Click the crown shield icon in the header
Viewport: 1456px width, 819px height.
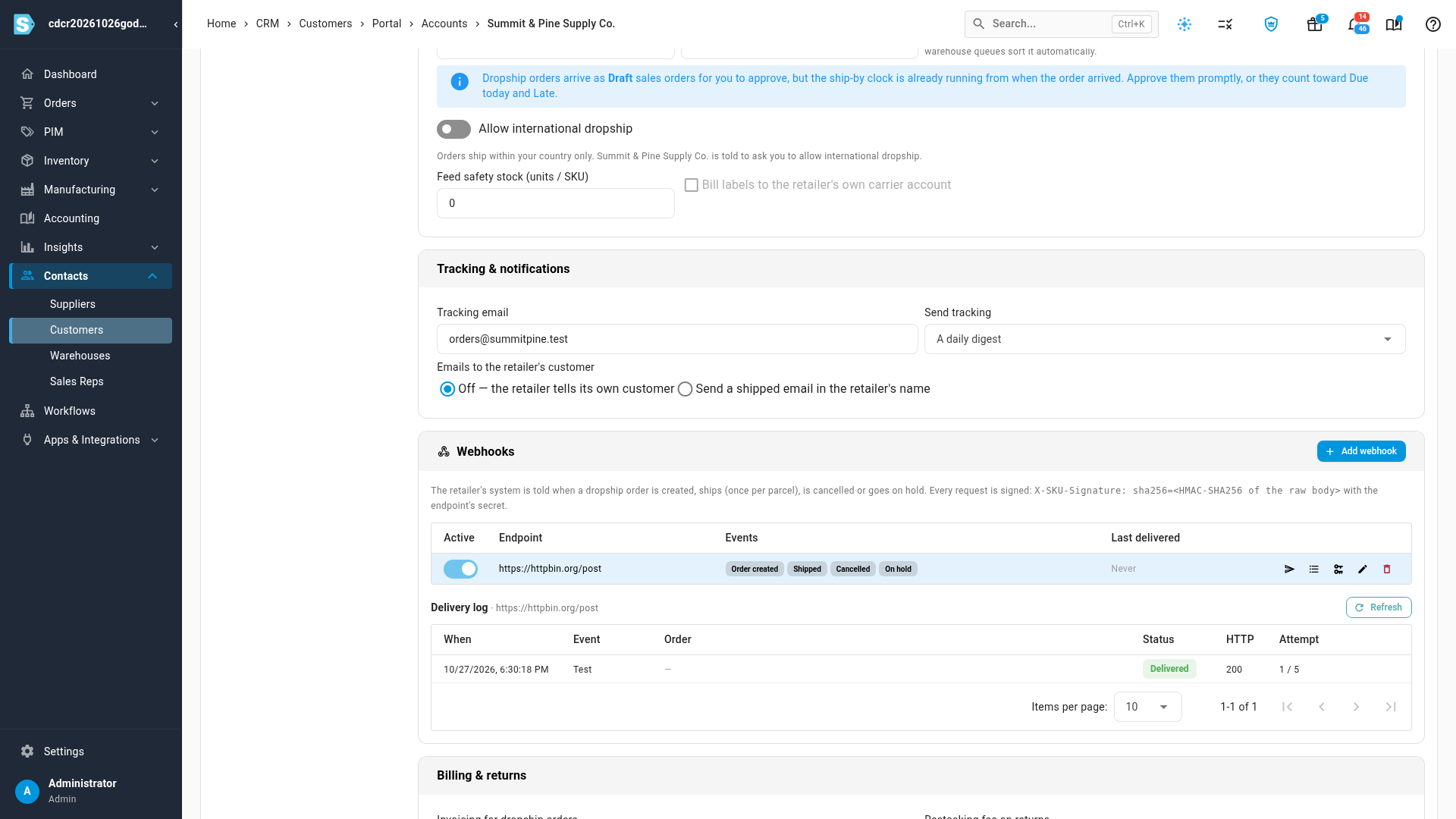1271,24
